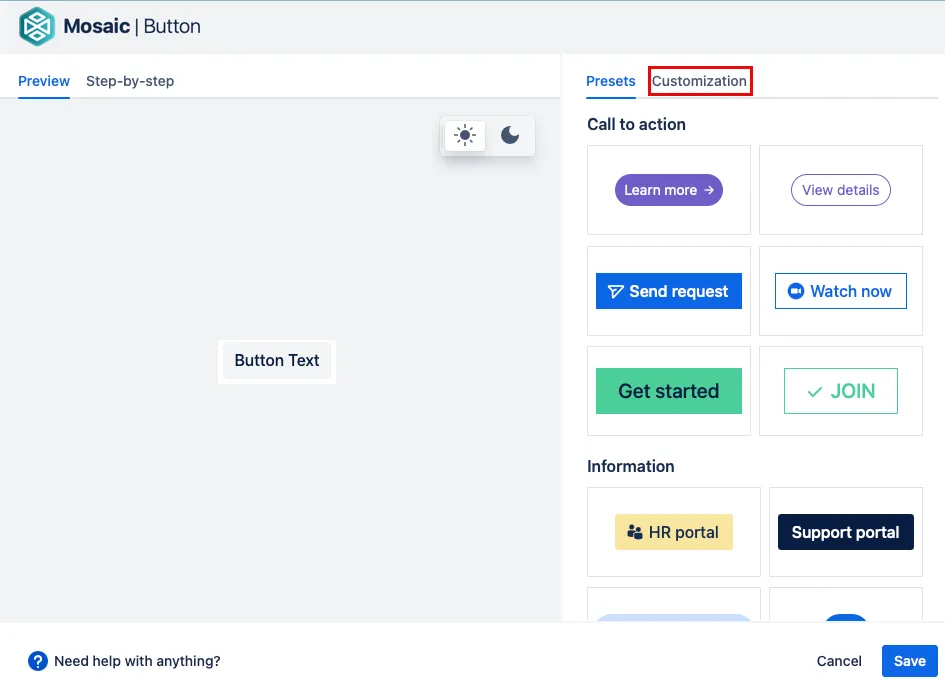The height and width of the screenshot is (685, 945).
Task: Save the button configuration
Action: coord(909,661)
